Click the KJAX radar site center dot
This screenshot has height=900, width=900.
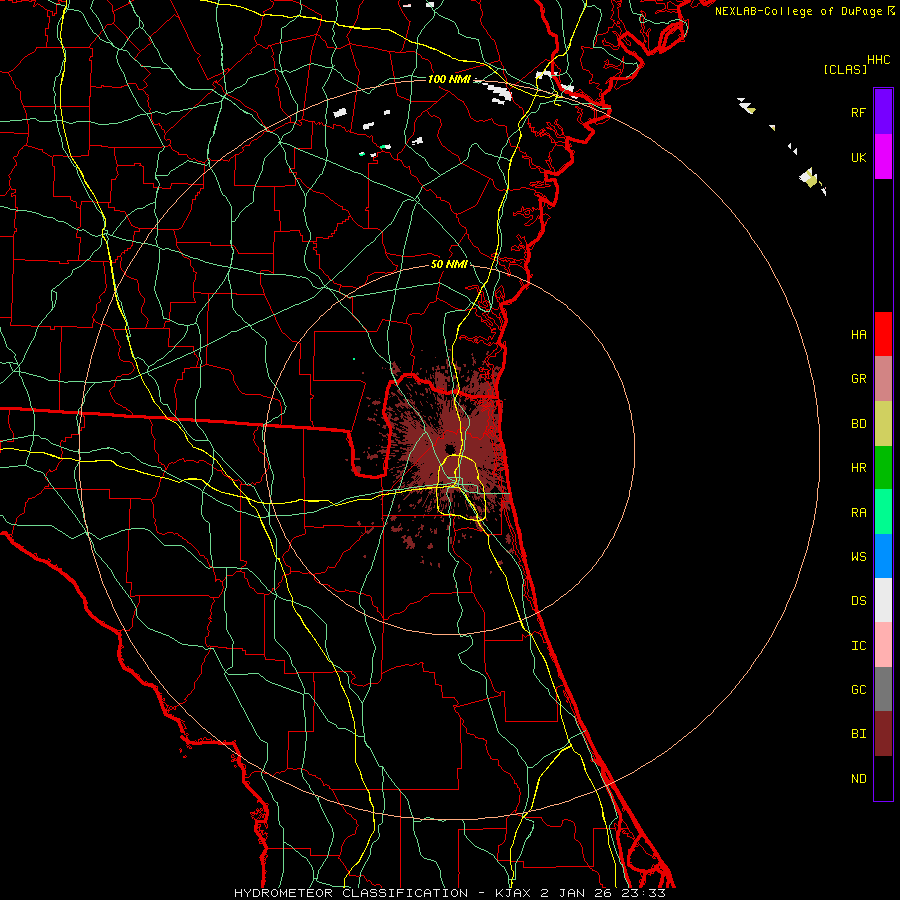point(450,448)
